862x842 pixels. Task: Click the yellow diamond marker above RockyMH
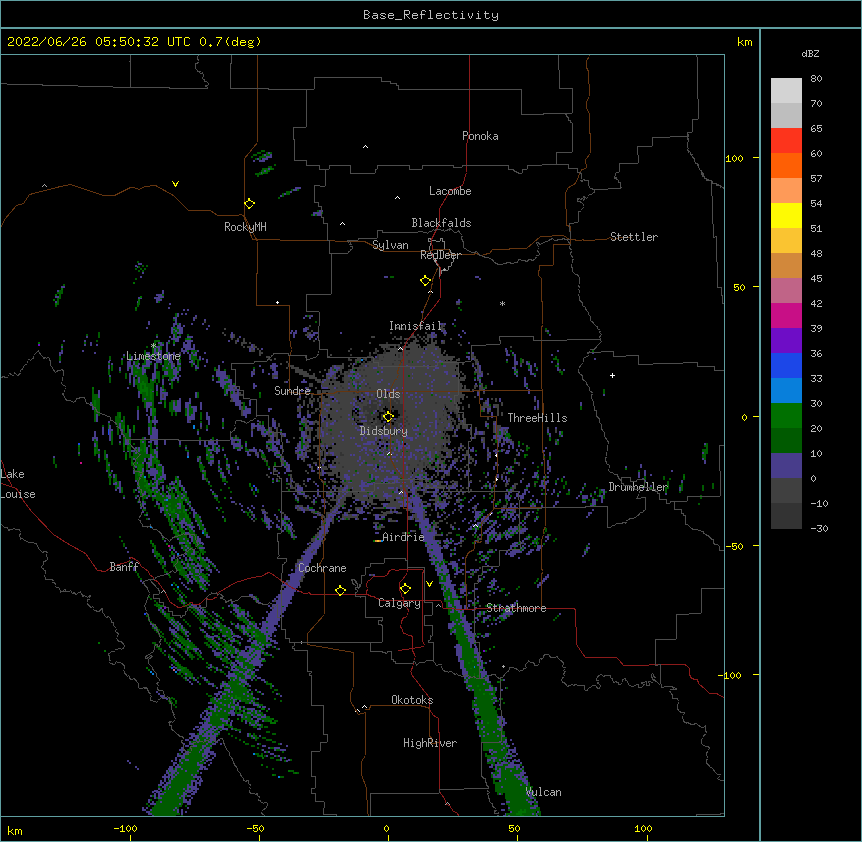tap(249, 204)
